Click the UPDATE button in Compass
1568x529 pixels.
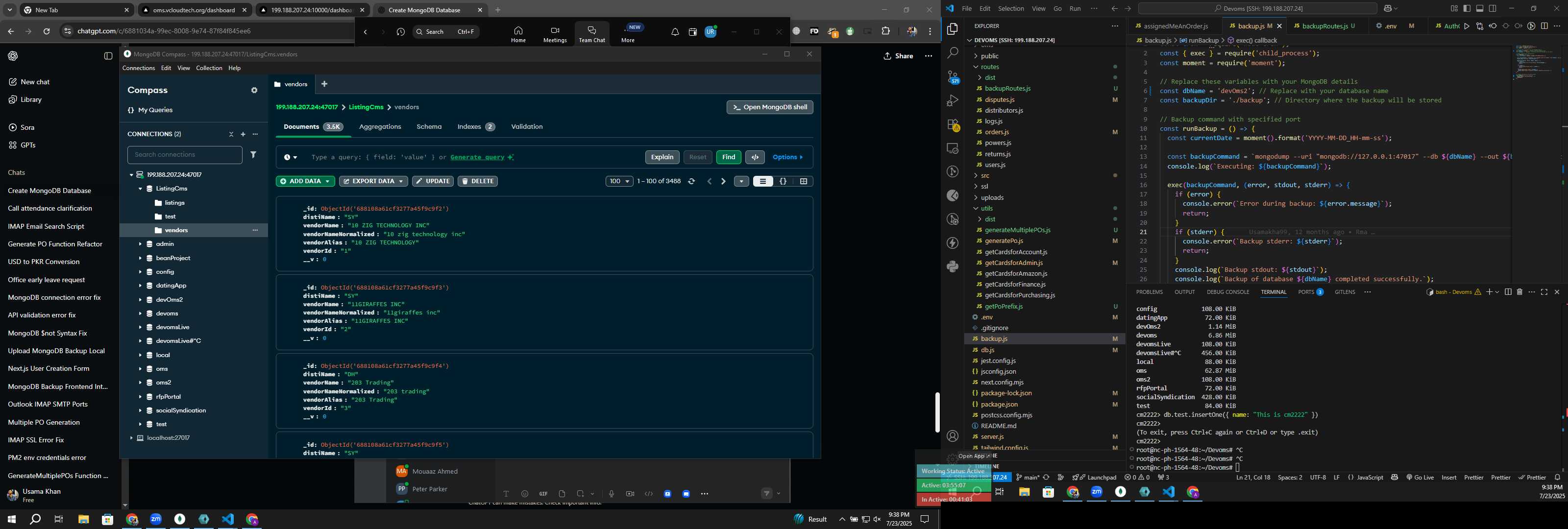433,181
